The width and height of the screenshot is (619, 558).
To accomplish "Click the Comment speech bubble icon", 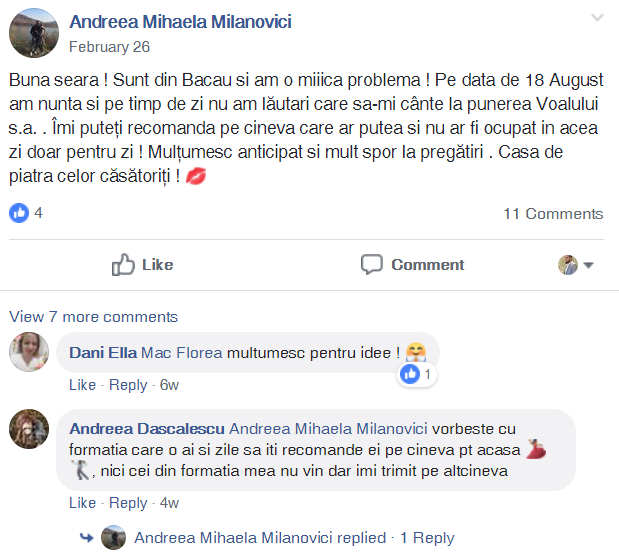I will click(372, 265).
